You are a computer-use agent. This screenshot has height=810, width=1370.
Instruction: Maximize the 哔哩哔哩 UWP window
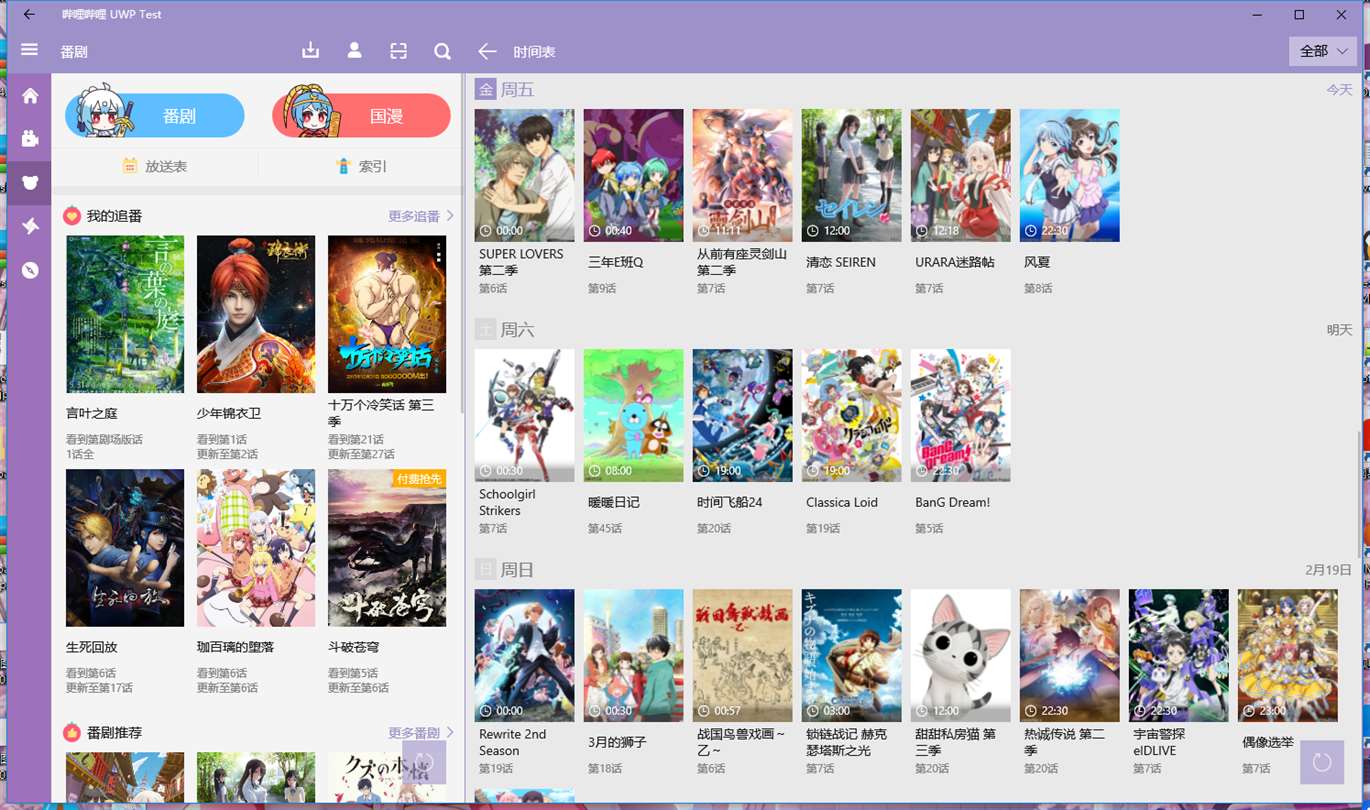1299,15
